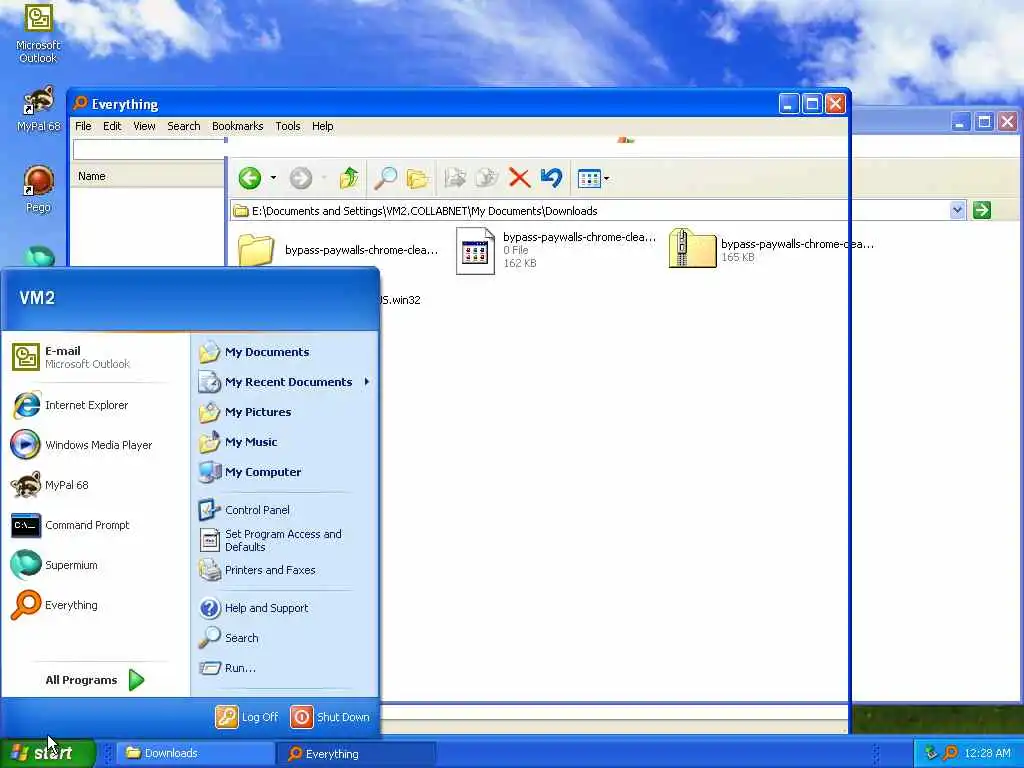This screenshot has width=1024, height=768.
Task: Open the View menu in Everything
Action: [x=144, y=126]
